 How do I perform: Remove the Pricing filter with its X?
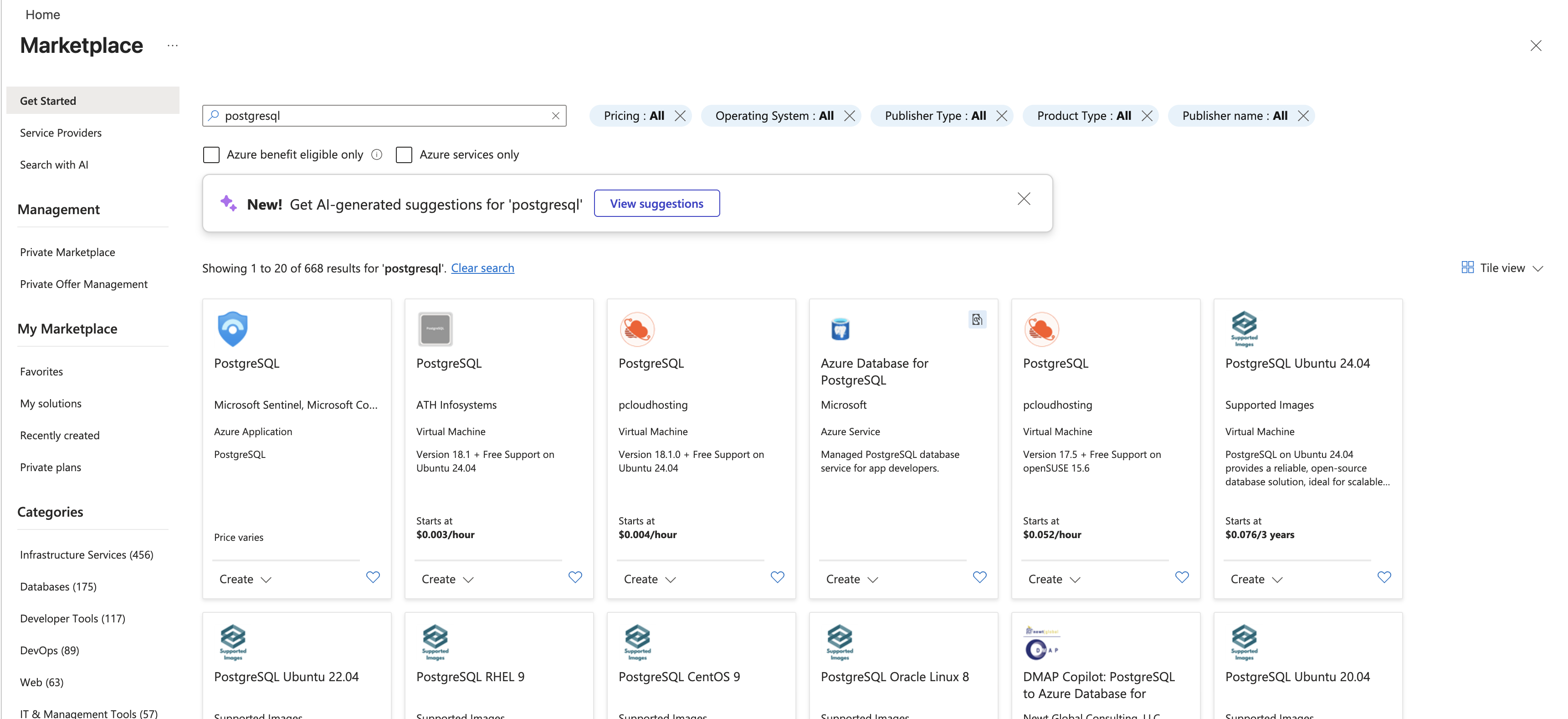coord(680,116)
